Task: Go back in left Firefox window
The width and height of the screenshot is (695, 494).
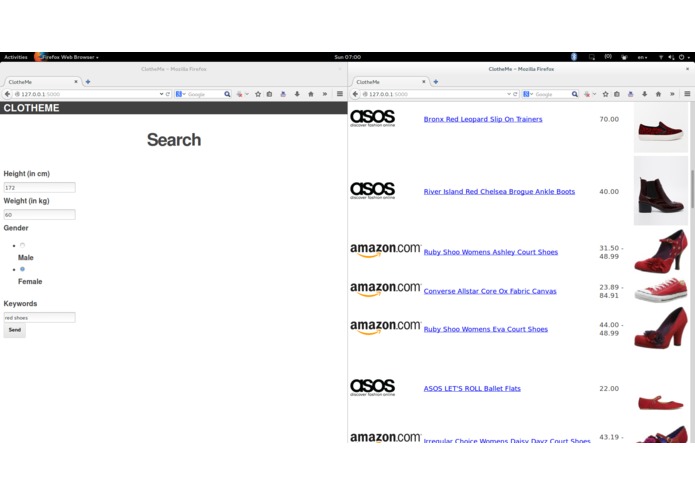Action: point(7,94)
